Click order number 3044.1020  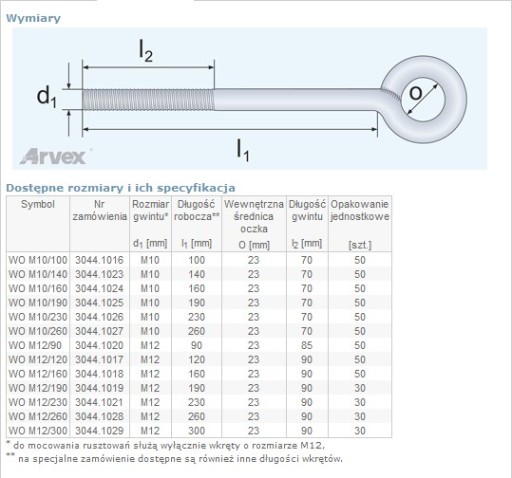tap(99, 345)
